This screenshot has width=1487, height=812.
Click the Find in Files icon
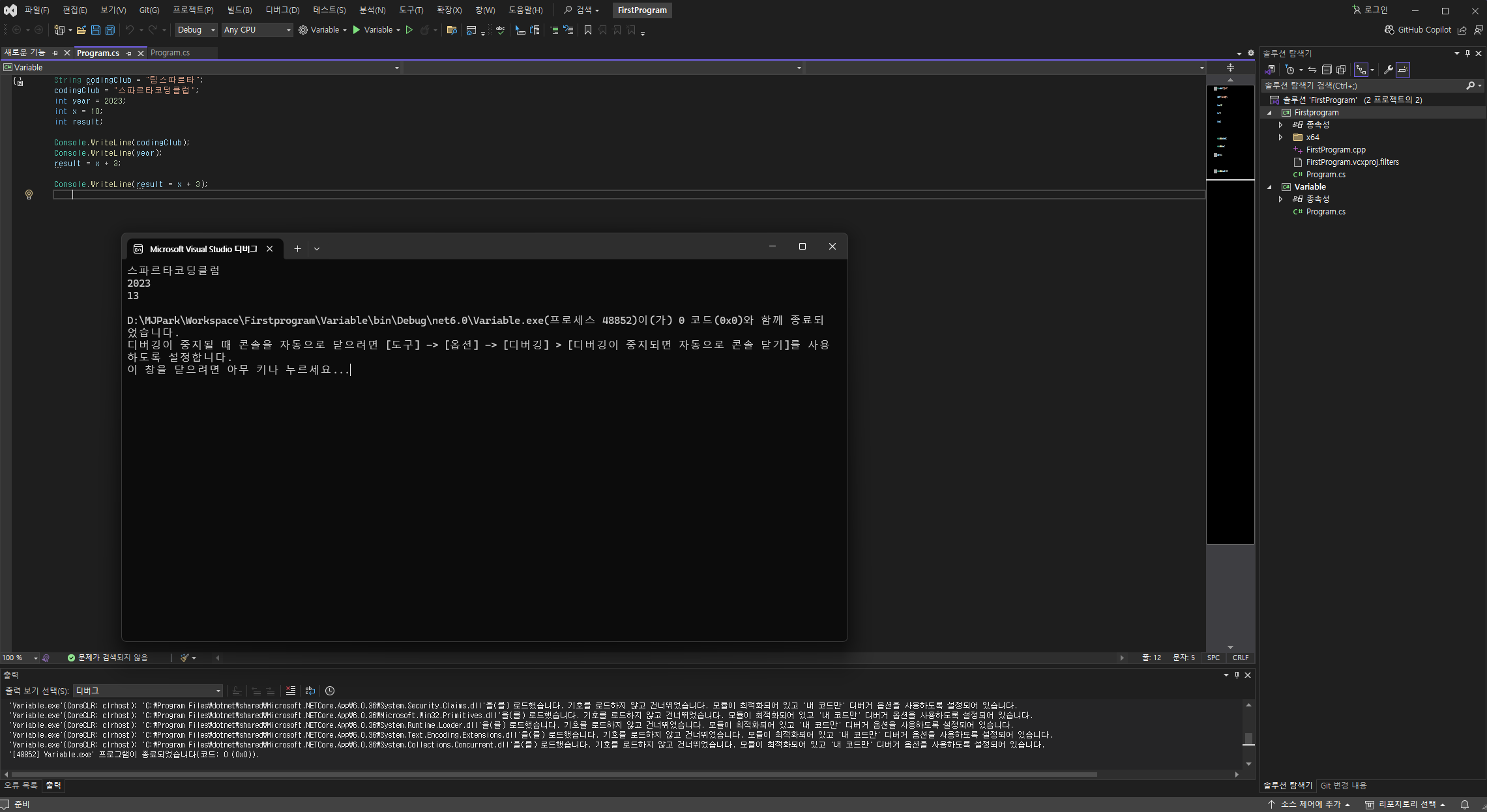click(x=451, y=30)
